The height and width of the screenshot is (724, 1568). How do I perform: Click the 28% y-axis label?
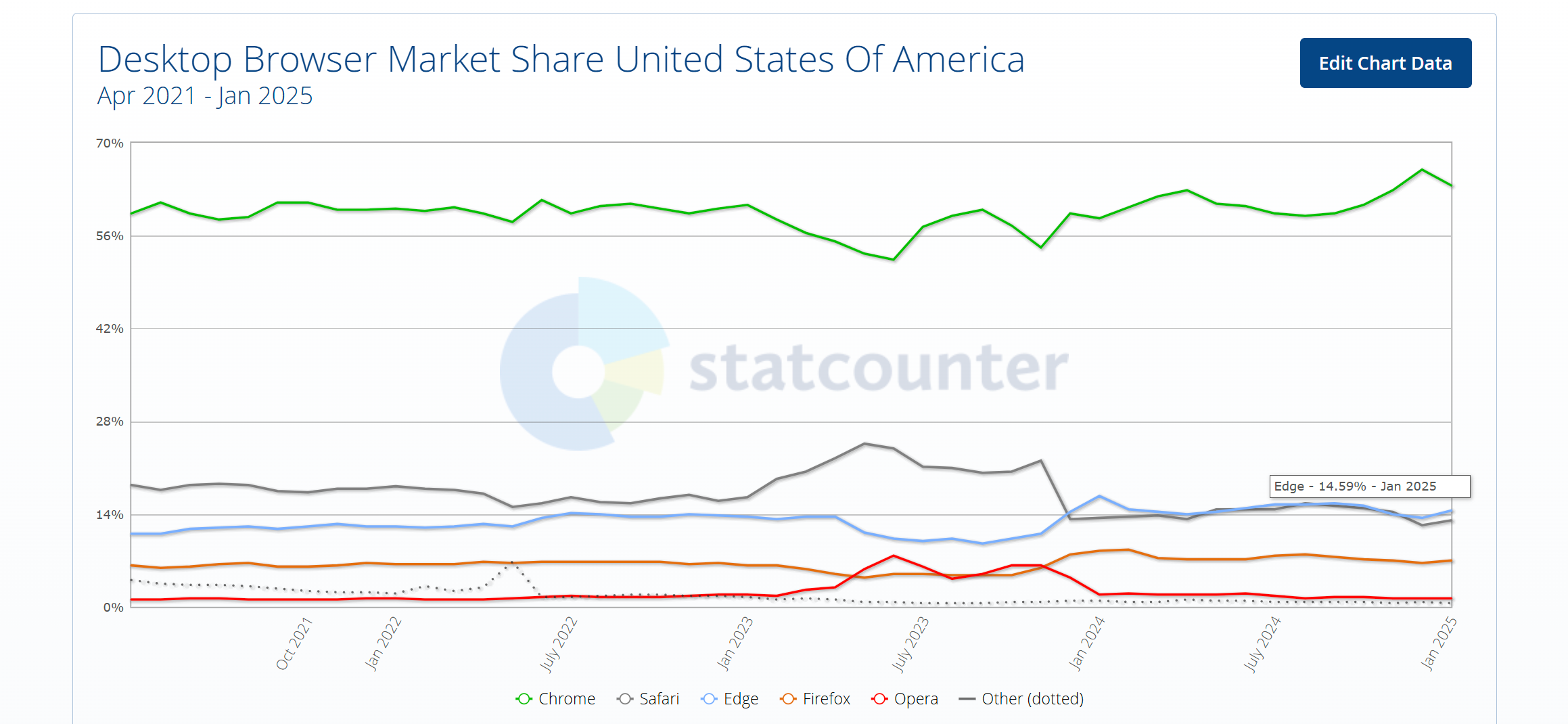pyautogui.click(x=110, y=422)
